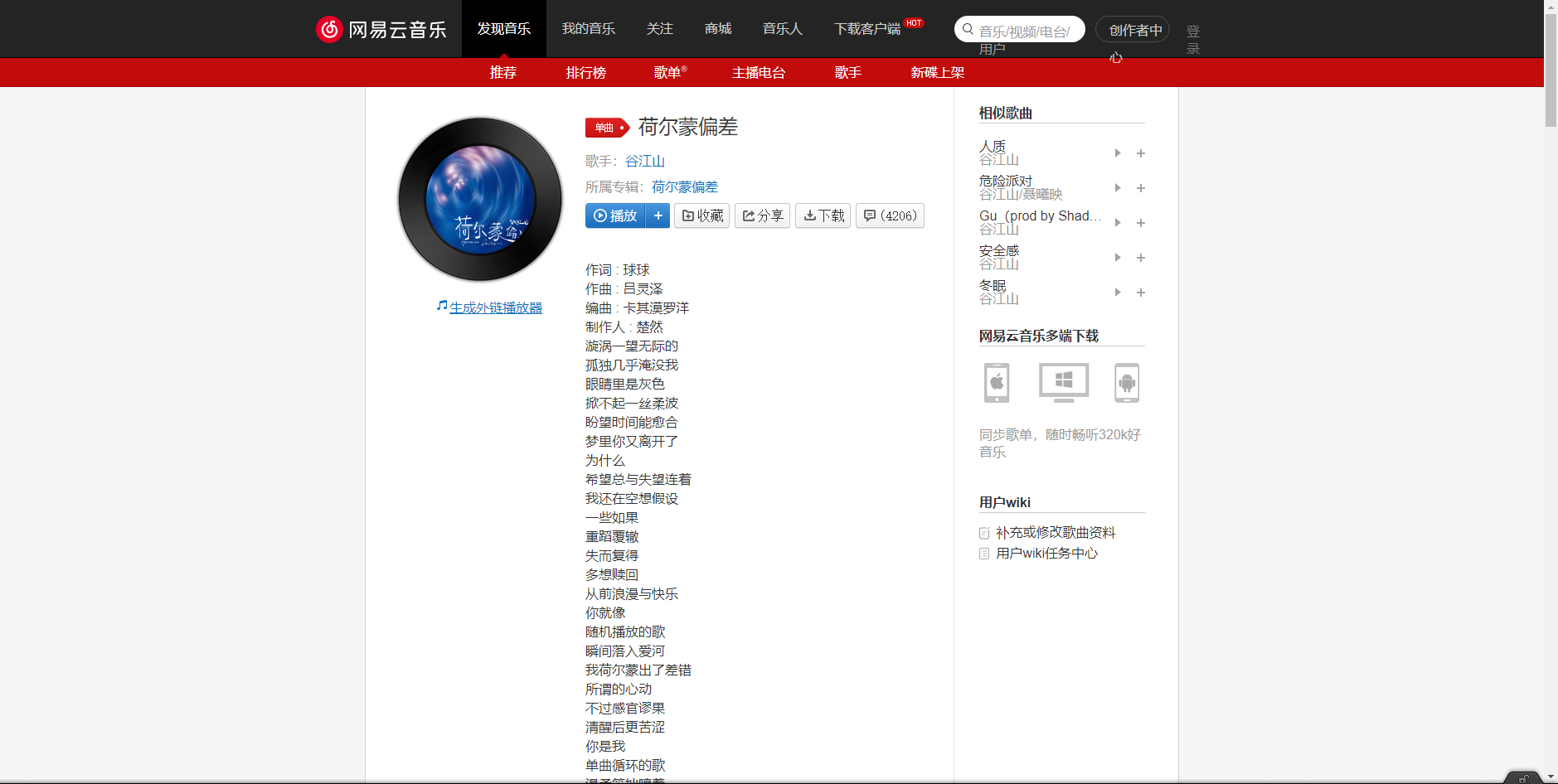Screen dimensions: 1558x784
Task: Open the comments via the (4206) icon
Action: click(x=889, y=215)
